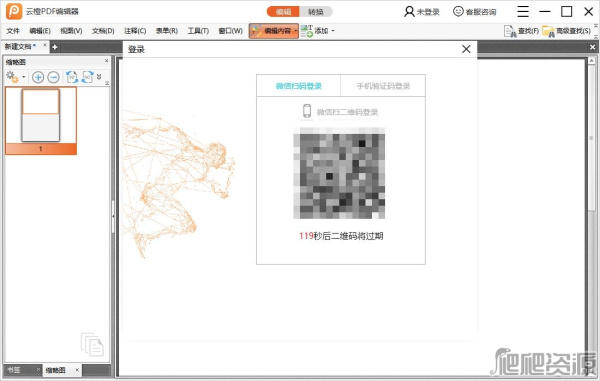Click the 未登录 user account icon
The width and height of the screenshot is (600, 381).
click(409, 12)
